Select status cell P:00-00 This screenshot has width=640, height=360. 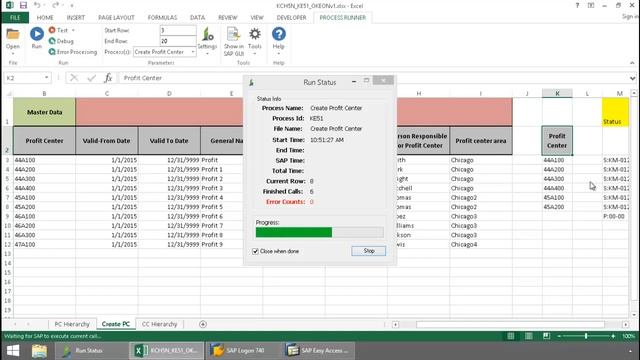click(x=615, y=216)
